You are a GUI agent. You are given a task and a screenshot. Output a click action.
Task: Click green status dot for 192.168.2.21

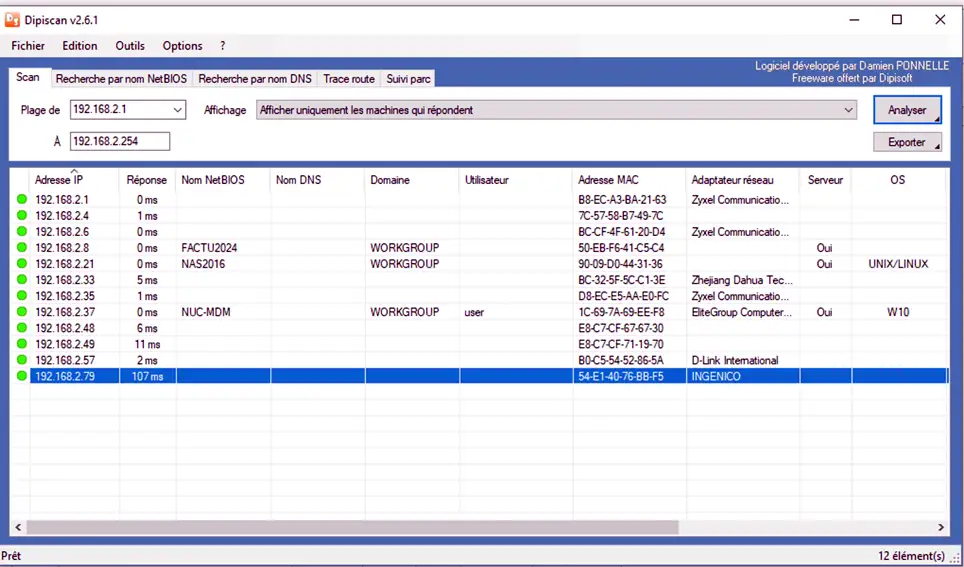(22, 263)
